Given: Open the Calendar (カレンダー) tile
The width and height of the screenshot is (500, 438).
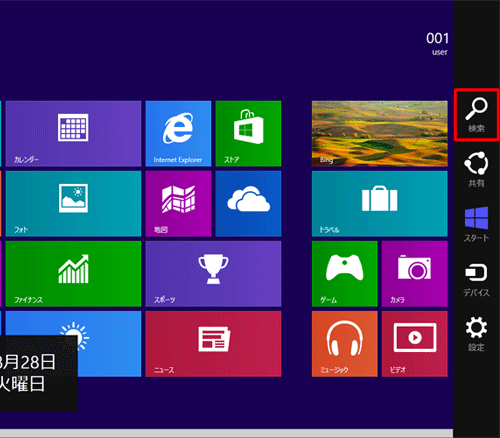Looking at the screenshot, I should [x=73, y=133].
